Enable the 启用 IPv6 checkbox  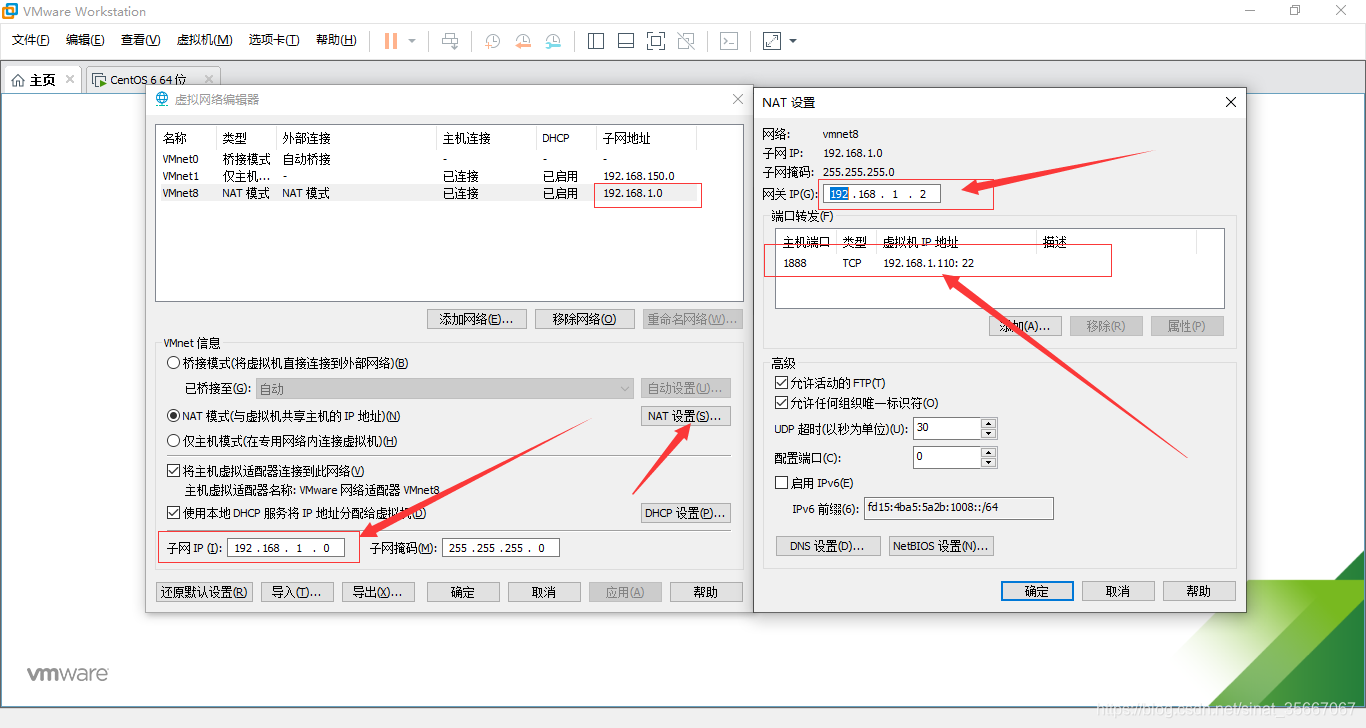(782, 483)
